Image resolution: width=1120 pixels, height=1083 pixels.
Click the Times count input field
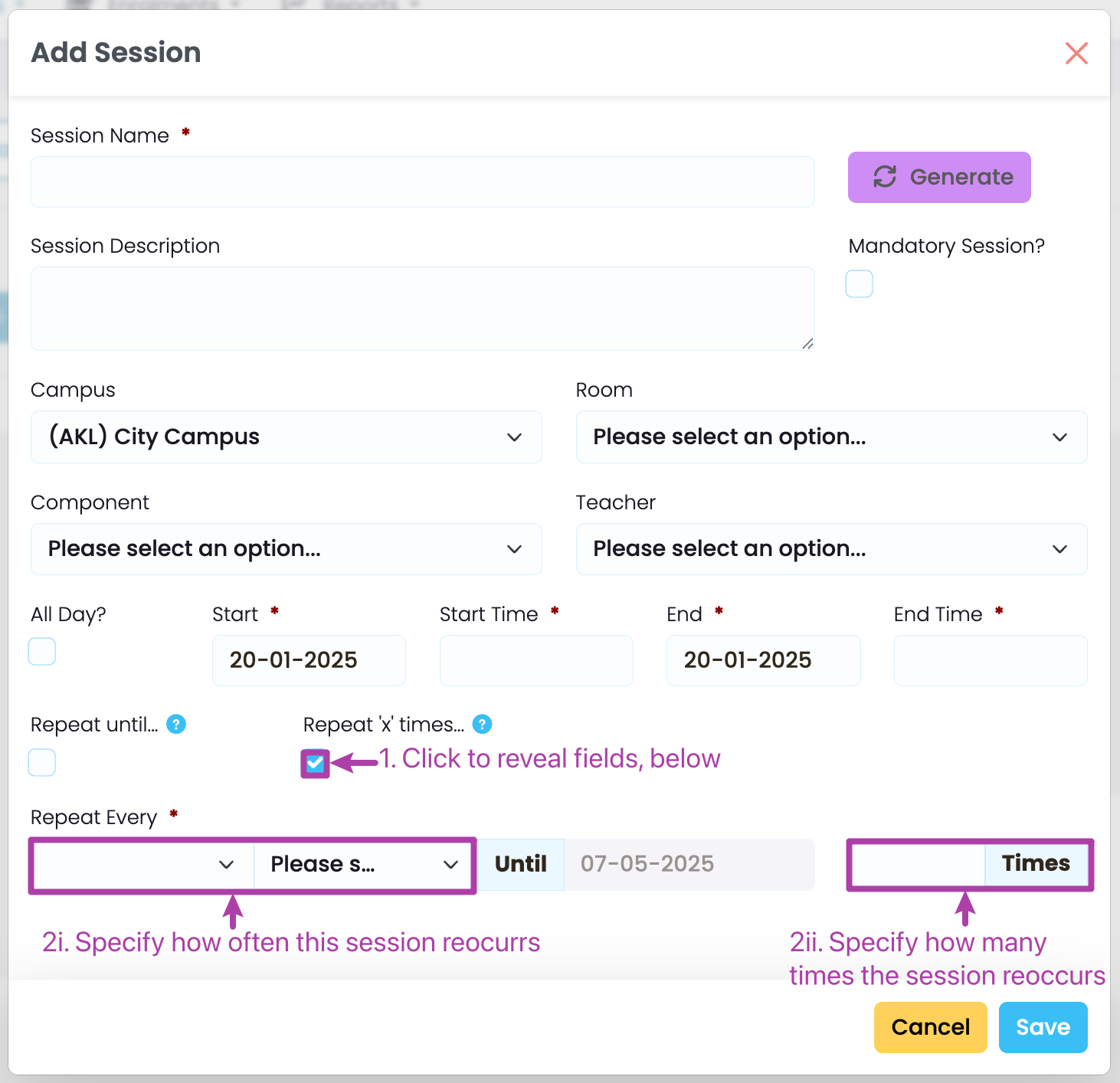(919, 865)
